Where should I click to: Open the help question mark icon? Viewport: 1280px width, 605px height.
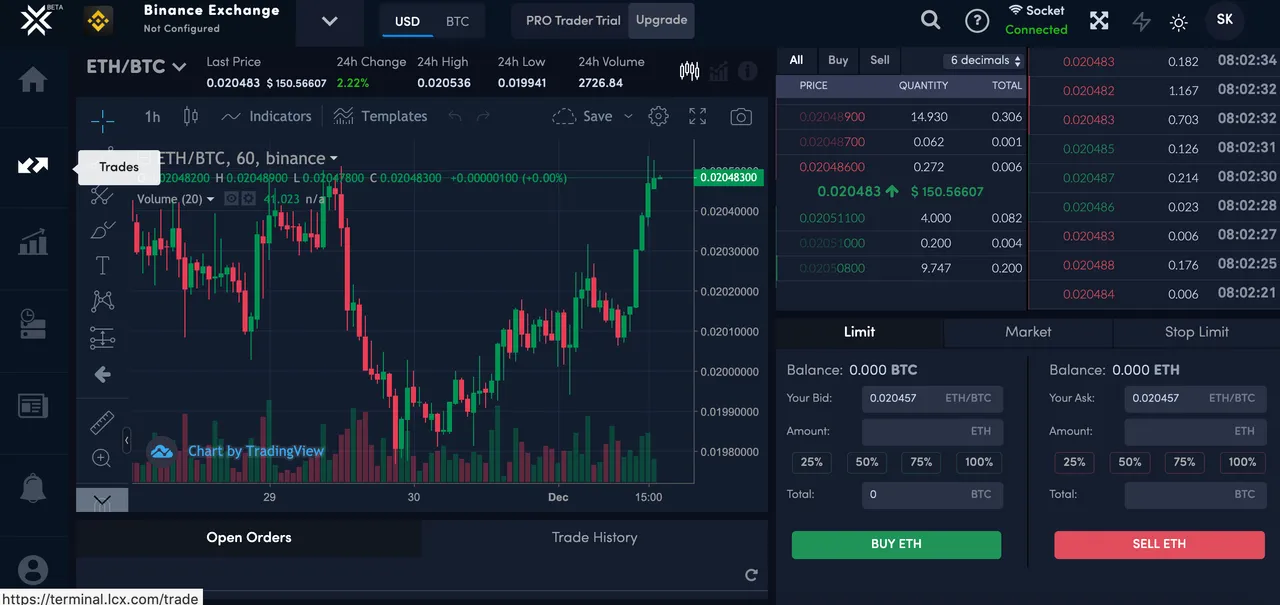[977, 21]
